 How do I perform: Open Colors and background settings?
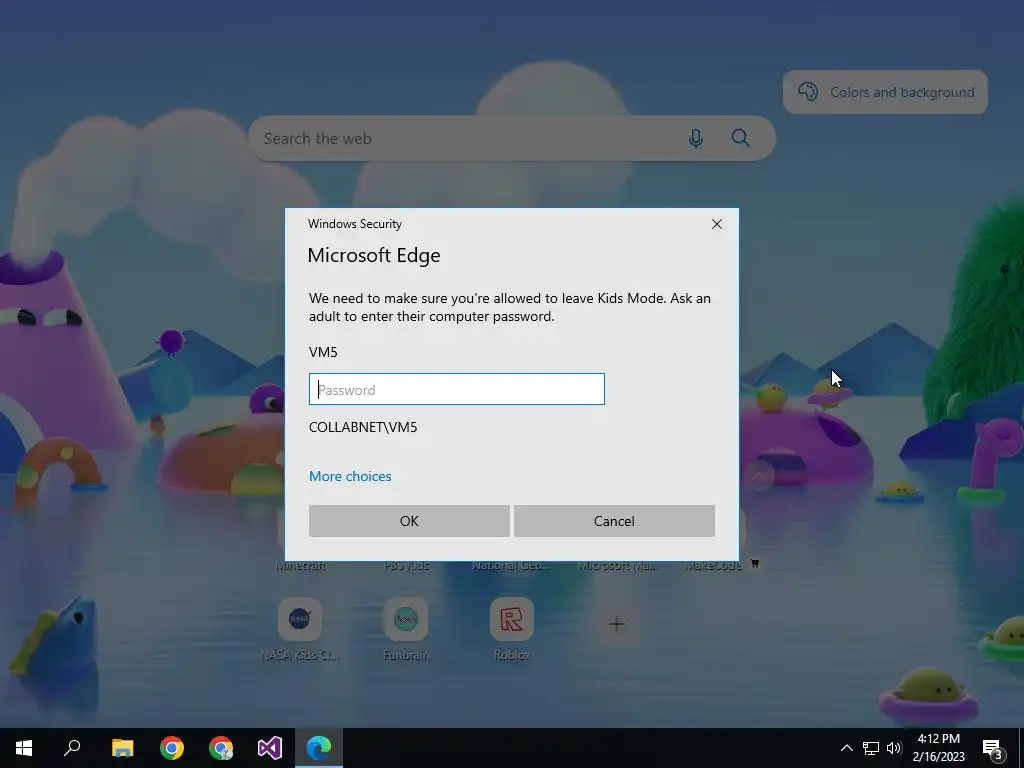click(885, 92)
